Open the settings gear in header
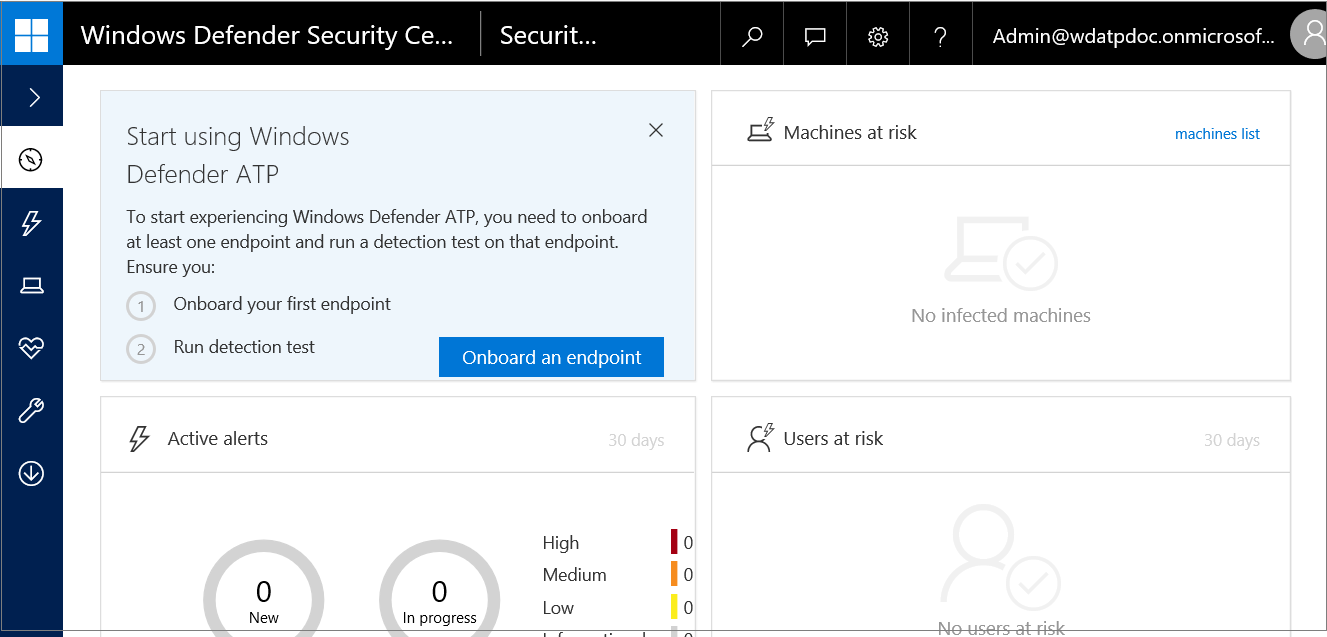 click(x=878, y=37)
